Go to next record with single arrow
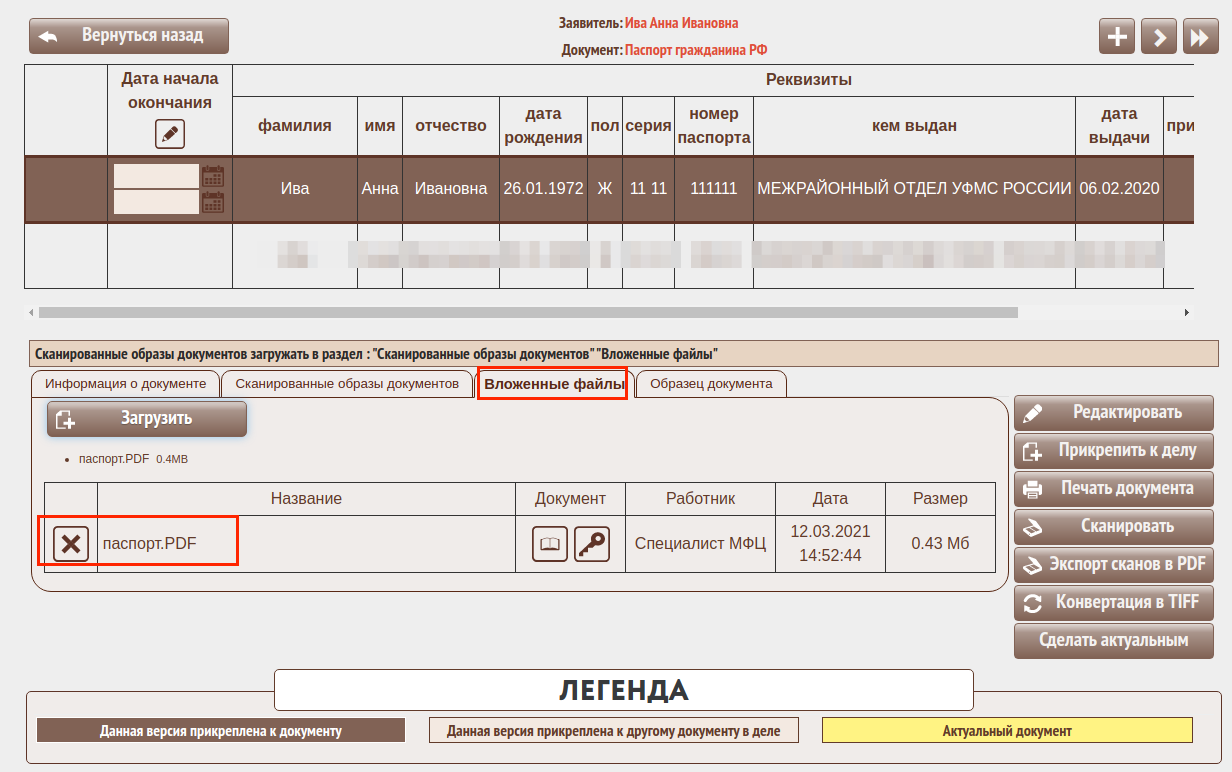Viewport: 1232px width, 772px height. click(x=1158, y=37)
